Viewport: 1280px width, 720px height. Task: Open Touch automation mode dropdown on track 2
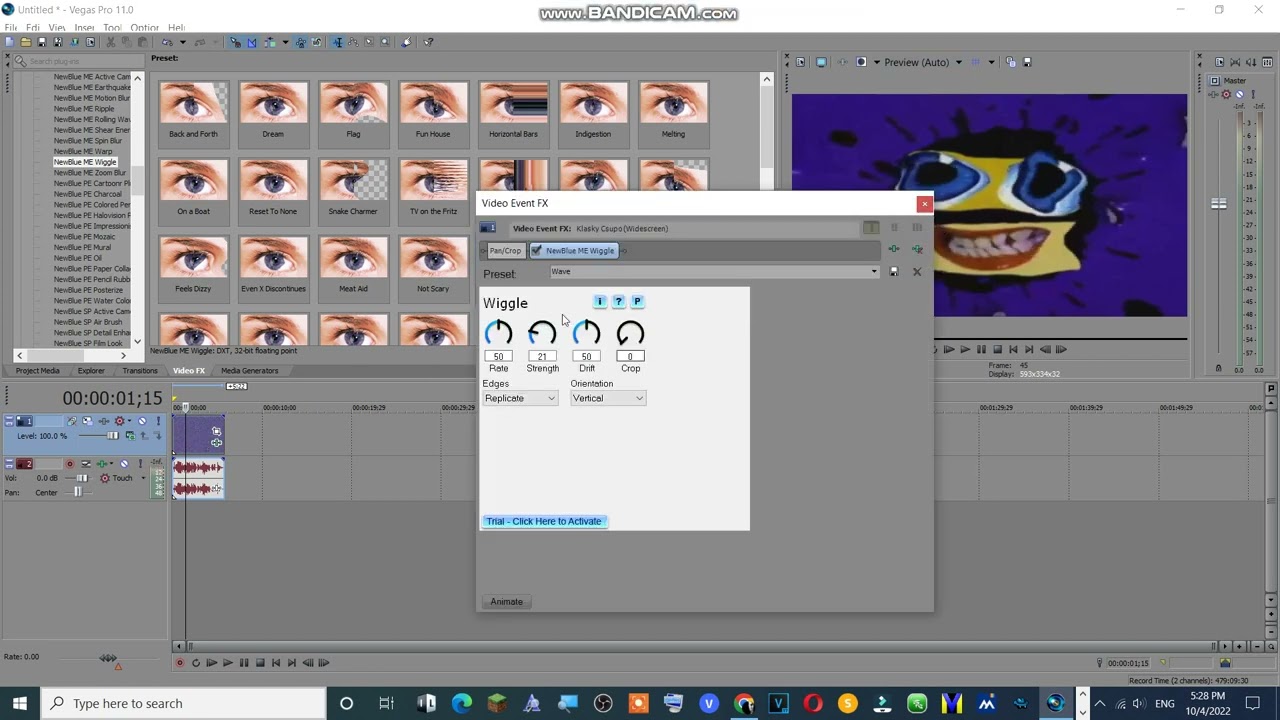(143, 478)
